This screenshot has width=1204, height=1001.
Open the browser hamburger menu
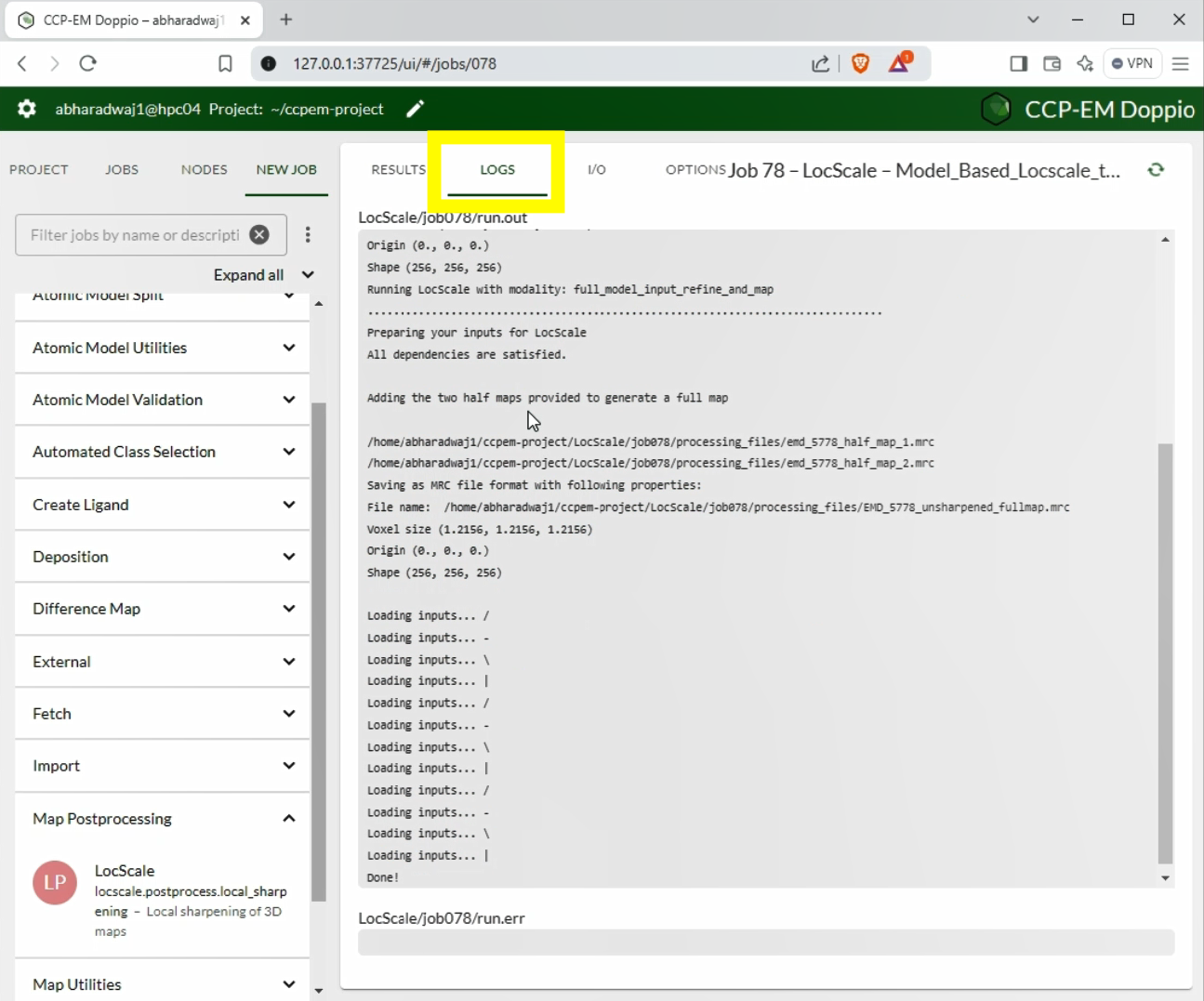point(1181,63)
